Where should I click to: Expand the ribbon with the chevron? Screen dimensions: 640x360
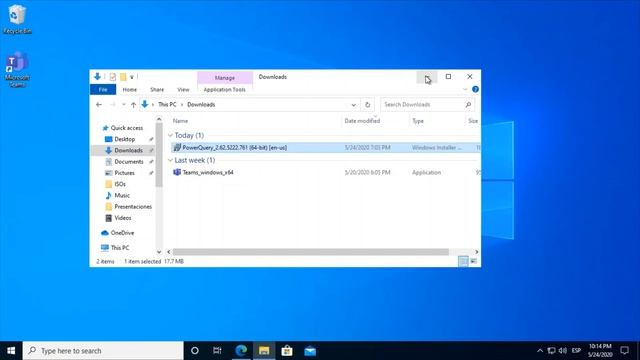coord(465,89)
